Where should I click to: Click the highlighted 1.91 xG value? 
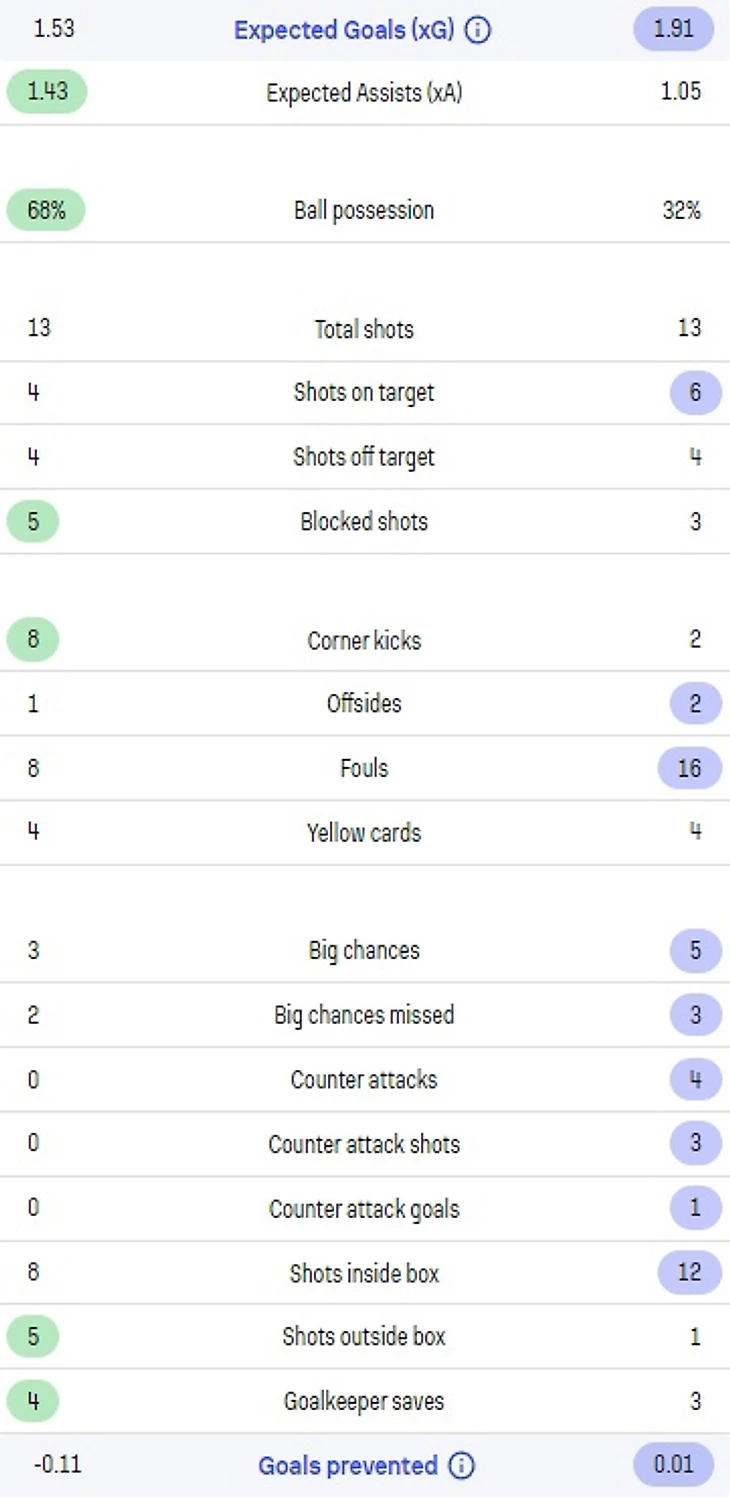point(673,29)
